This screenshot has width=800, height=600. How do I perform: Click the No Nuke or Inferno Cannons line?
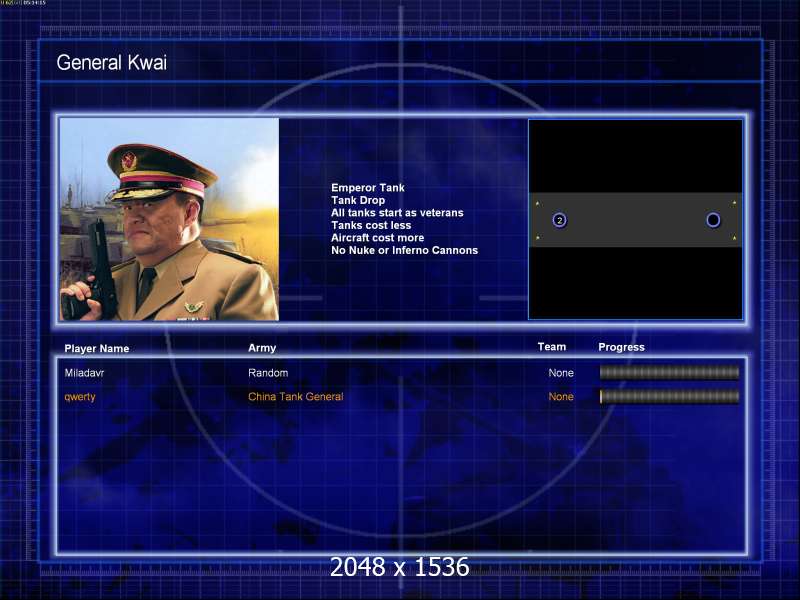click(405, 250)
